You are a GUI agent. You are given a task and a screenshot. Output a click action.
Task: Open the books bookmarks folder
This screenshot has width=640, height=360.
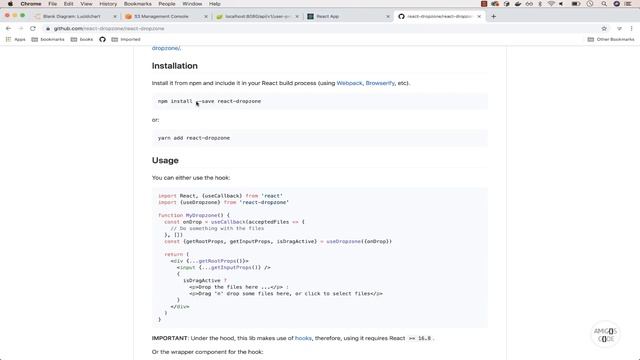pos(82,40)
